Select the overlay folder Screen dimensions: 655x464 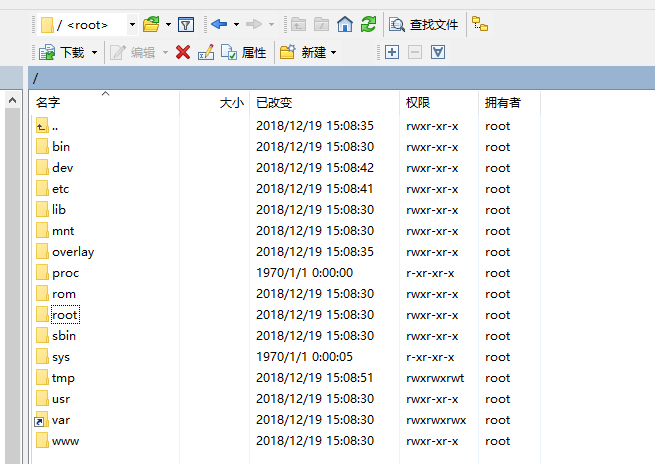65,252
